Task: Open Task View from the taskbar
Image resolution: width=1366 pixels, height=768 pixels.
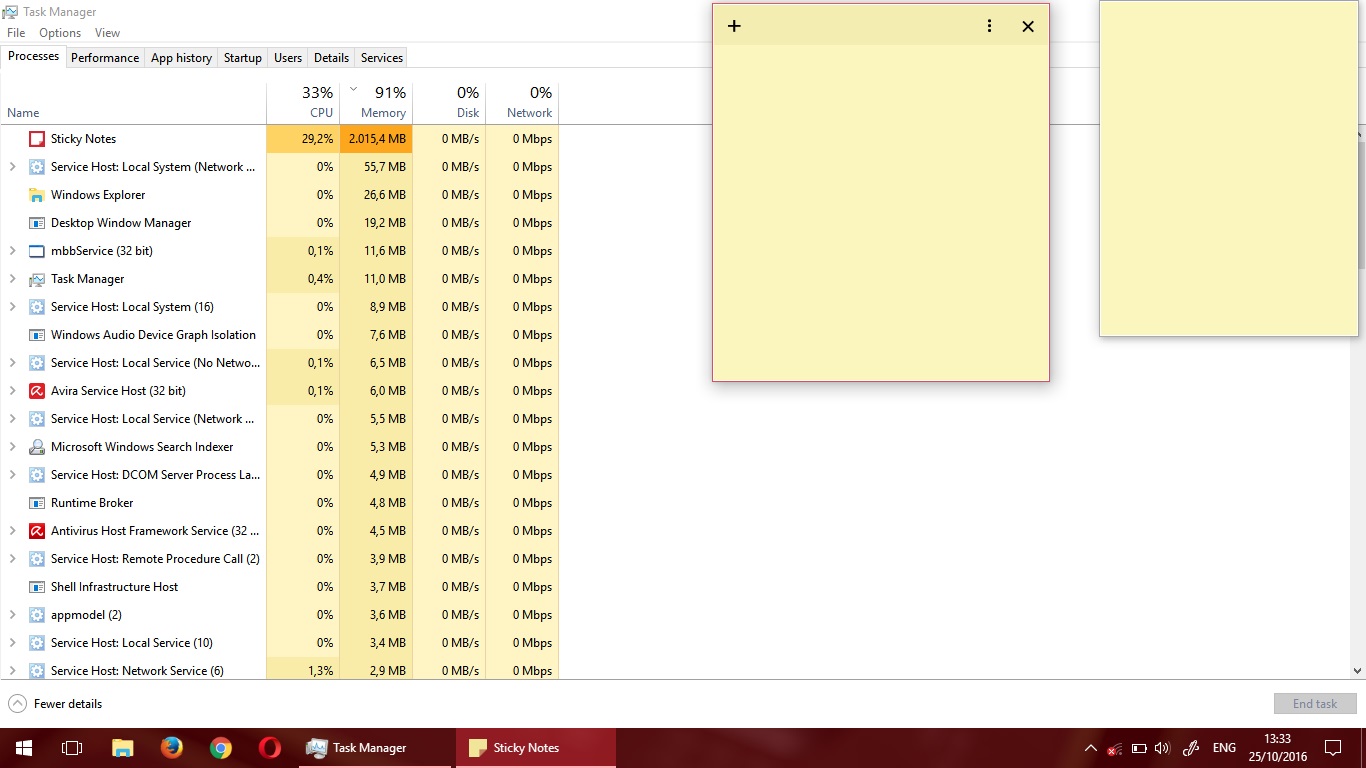Action: coord(72,748)
